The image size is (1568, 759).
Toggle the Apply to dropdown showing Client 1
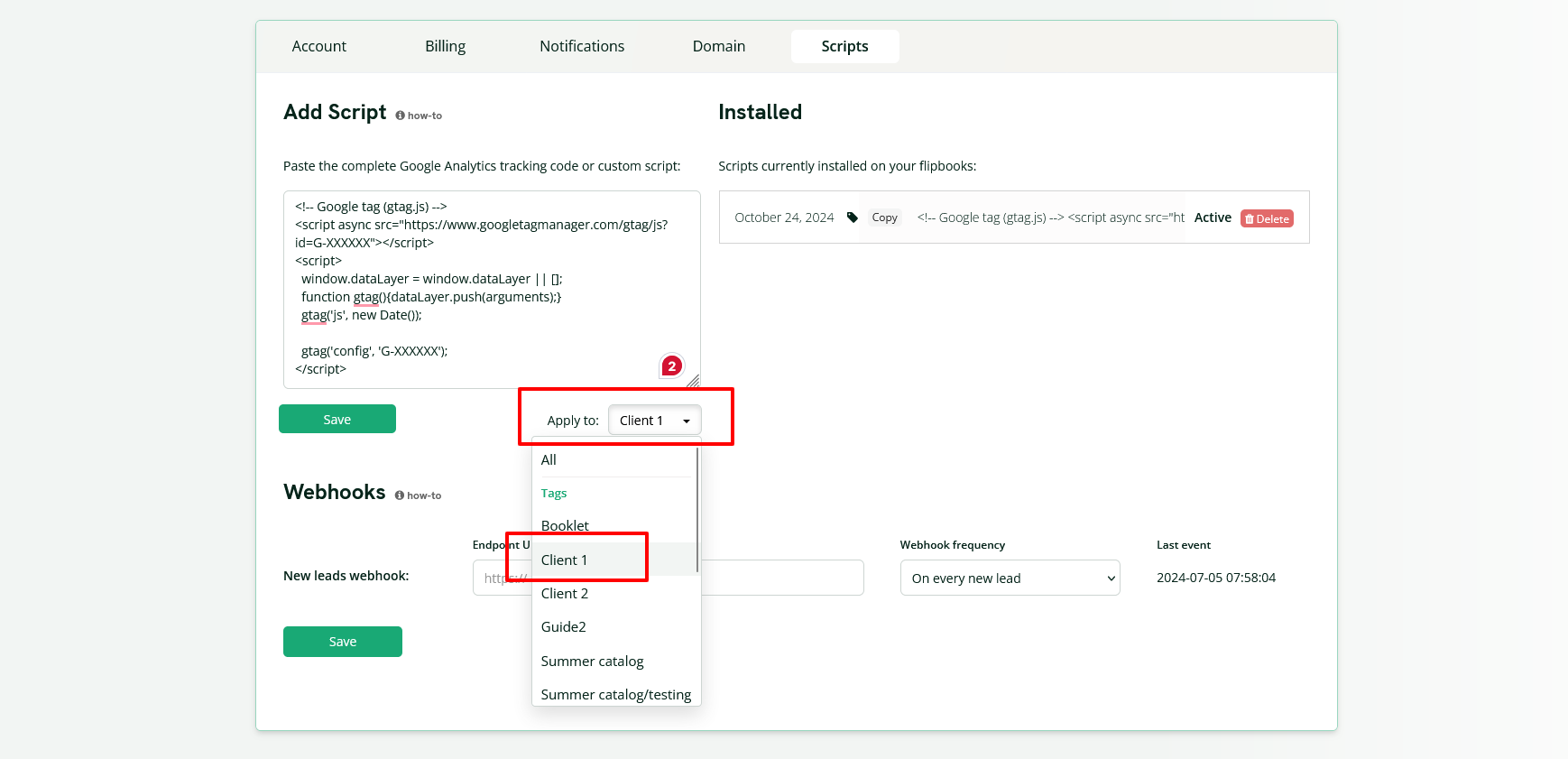point(654,421)
